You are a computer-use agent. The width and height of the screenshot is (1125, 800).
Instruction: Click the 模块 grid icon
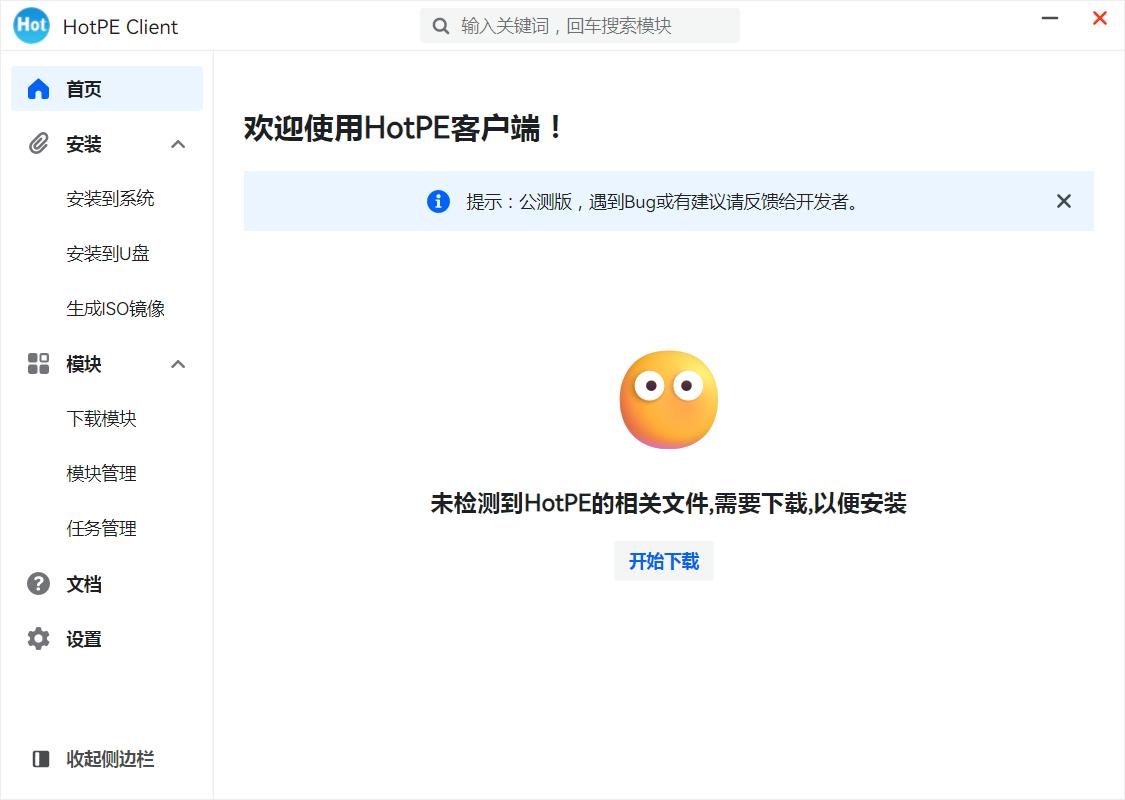38,364
